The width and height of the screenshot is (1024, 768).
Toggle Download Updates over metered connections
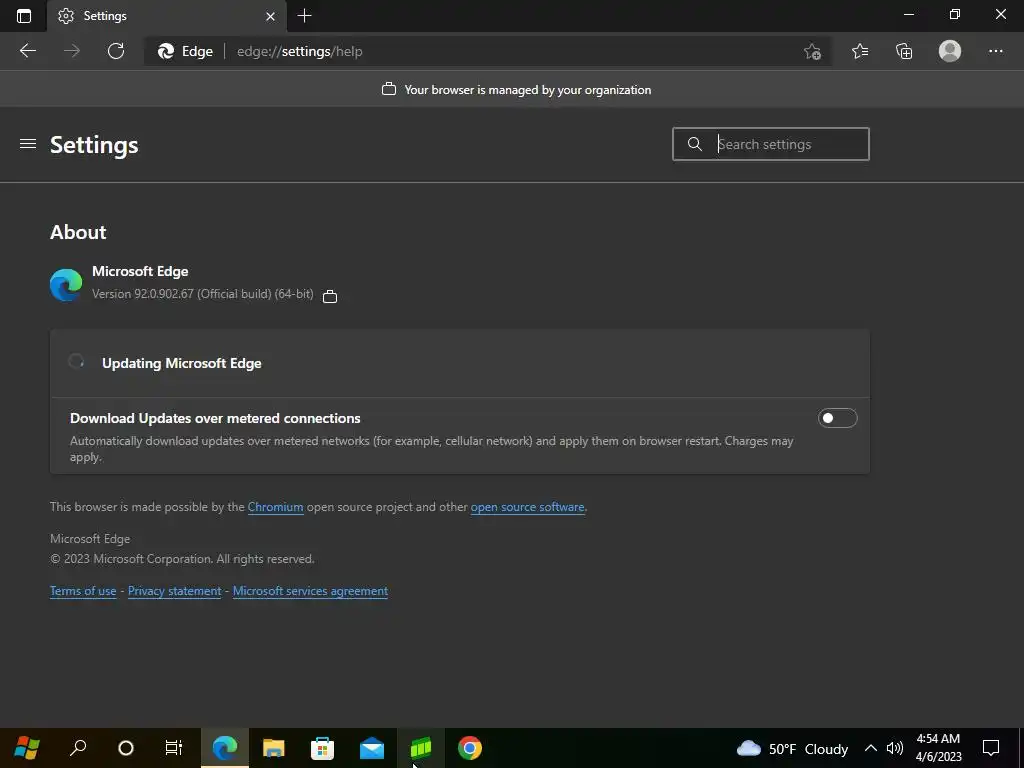(837, 418)
